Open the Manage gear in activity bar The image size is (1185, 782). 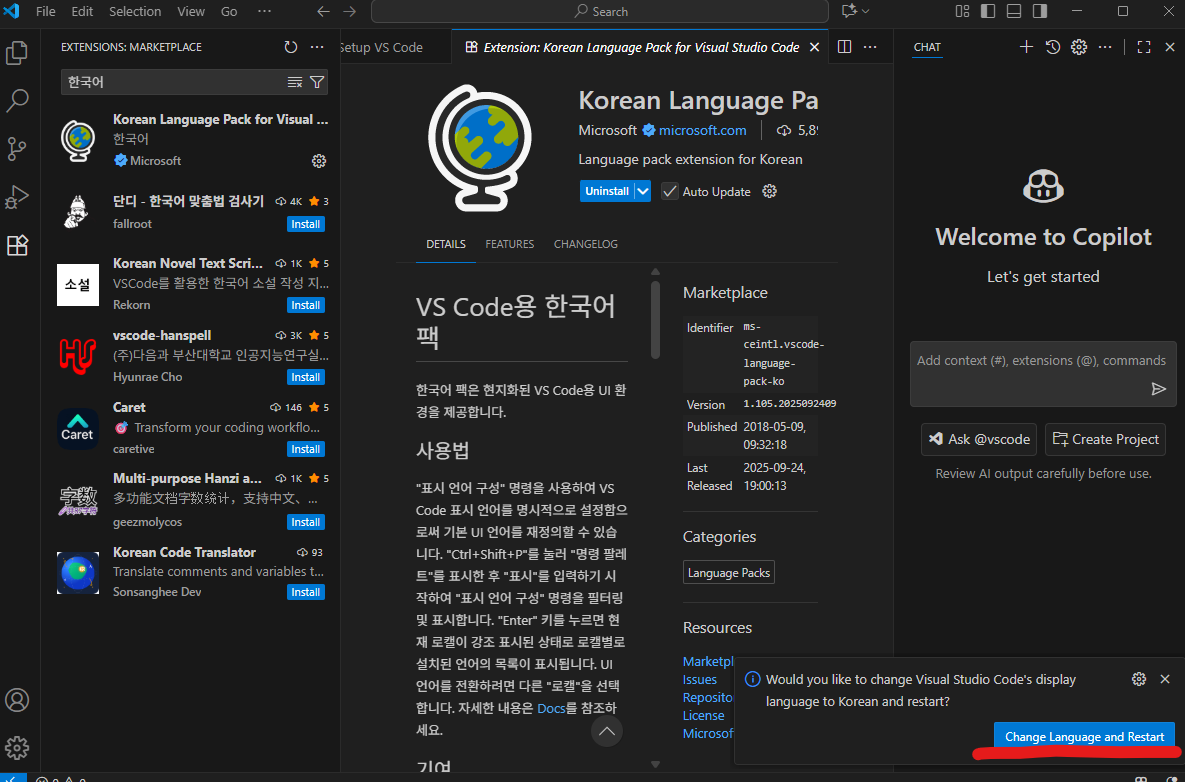point(17,747)
